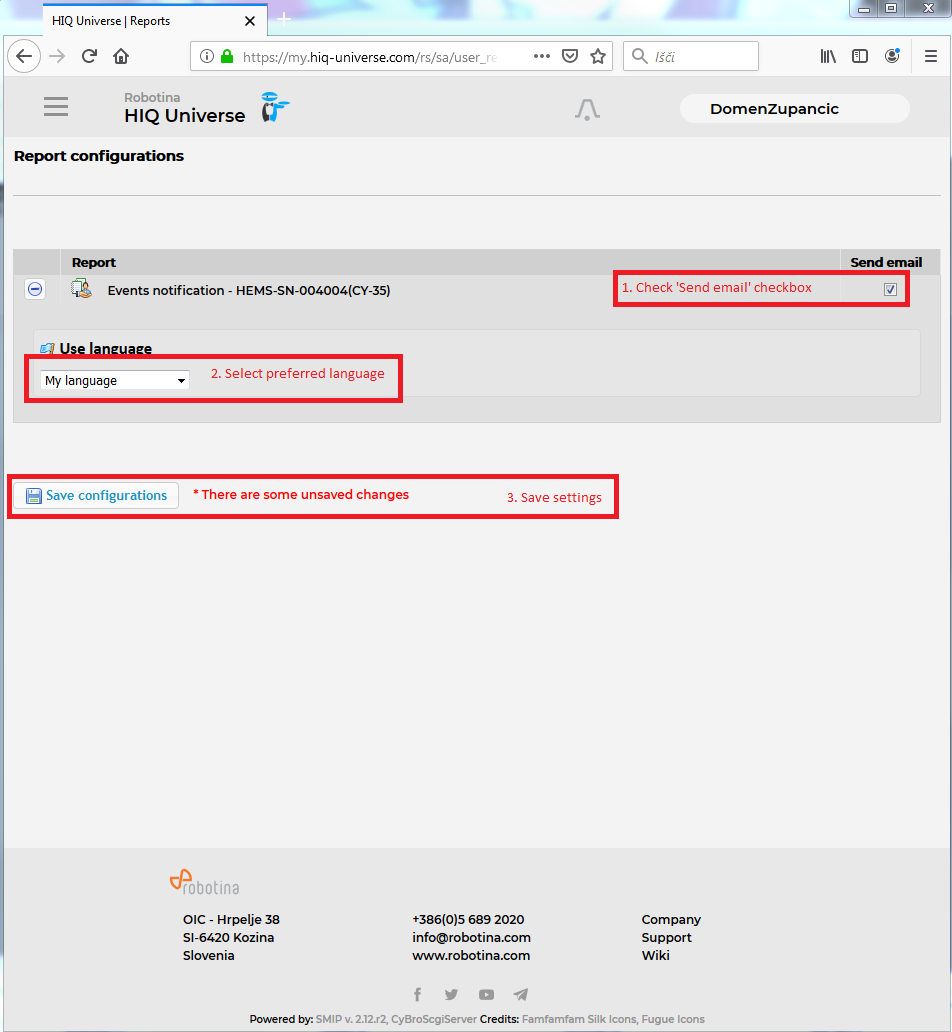The width and height of the screenshot is (952, 1032).
Task: Click the notifications bell icon
Action: pos(587,110)
